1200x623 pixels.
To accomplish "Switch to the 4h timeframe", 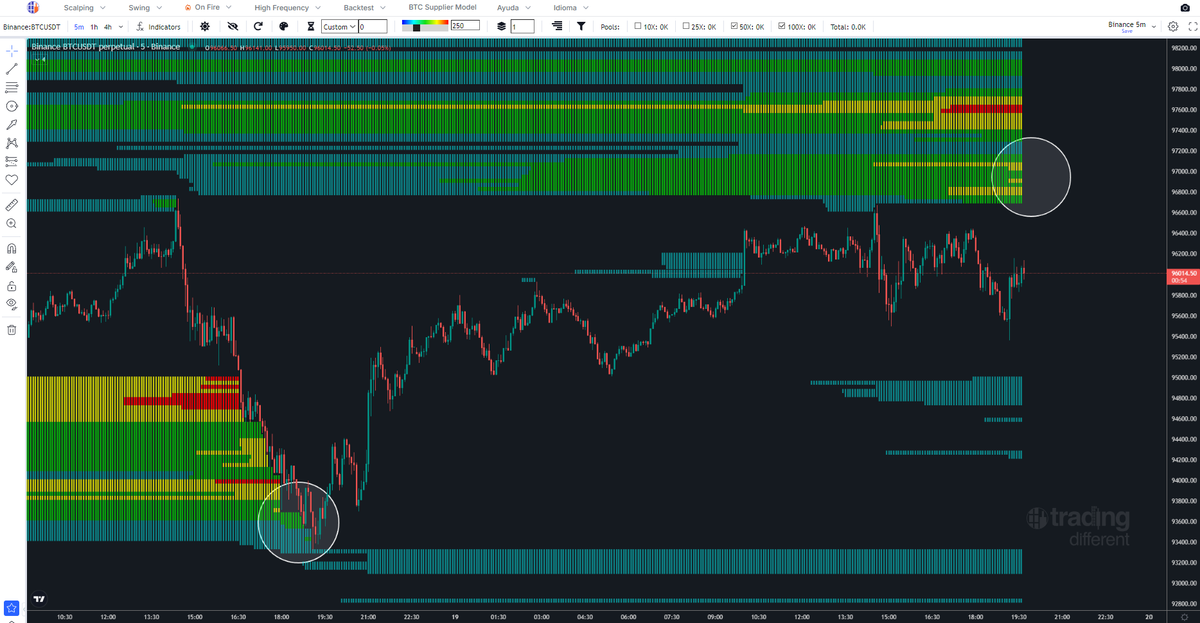I will point(108,26).
